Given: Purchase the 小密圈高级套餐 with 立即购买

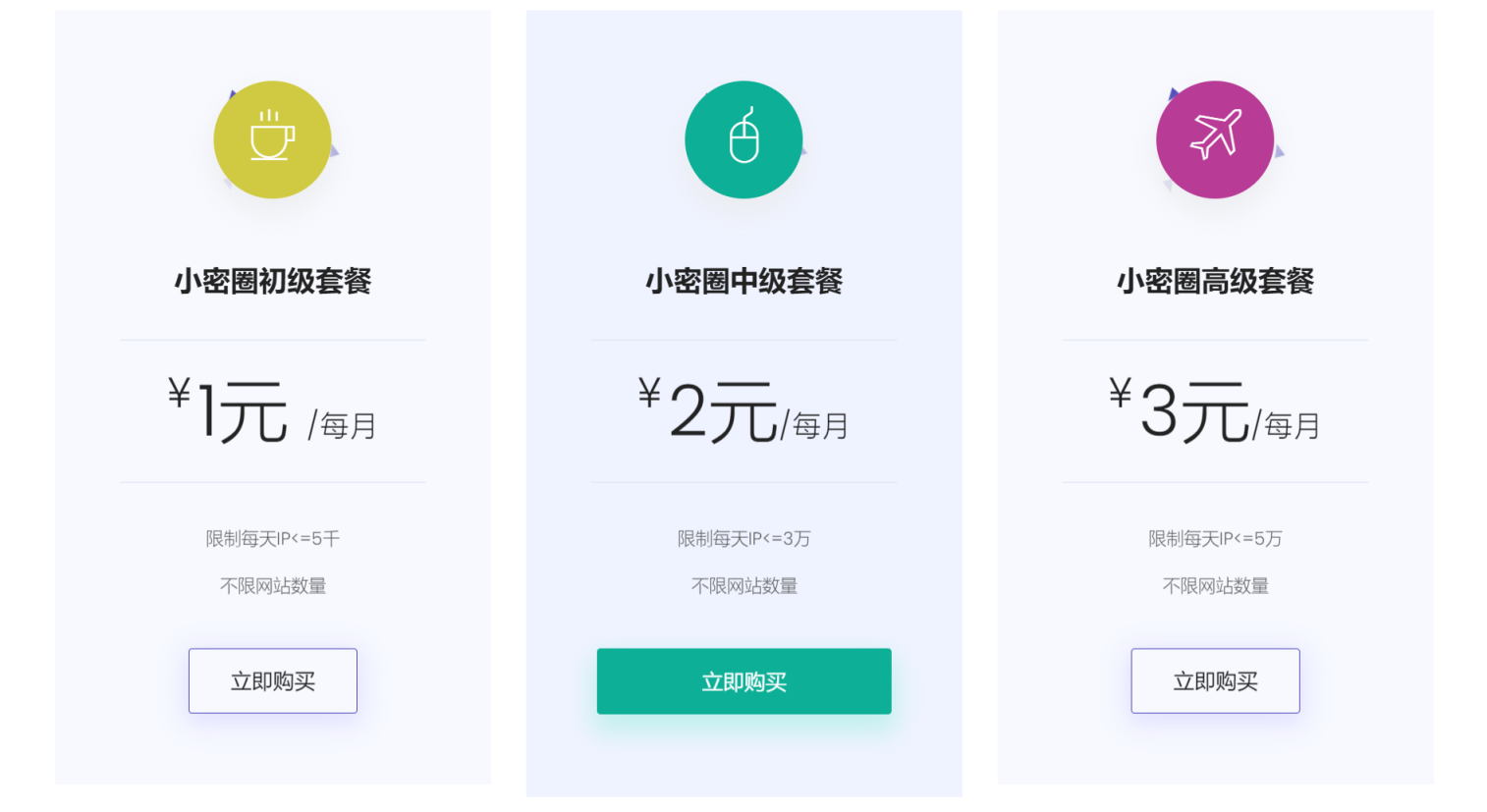Looking at the screenshot, I should (x=1215, y=680).
